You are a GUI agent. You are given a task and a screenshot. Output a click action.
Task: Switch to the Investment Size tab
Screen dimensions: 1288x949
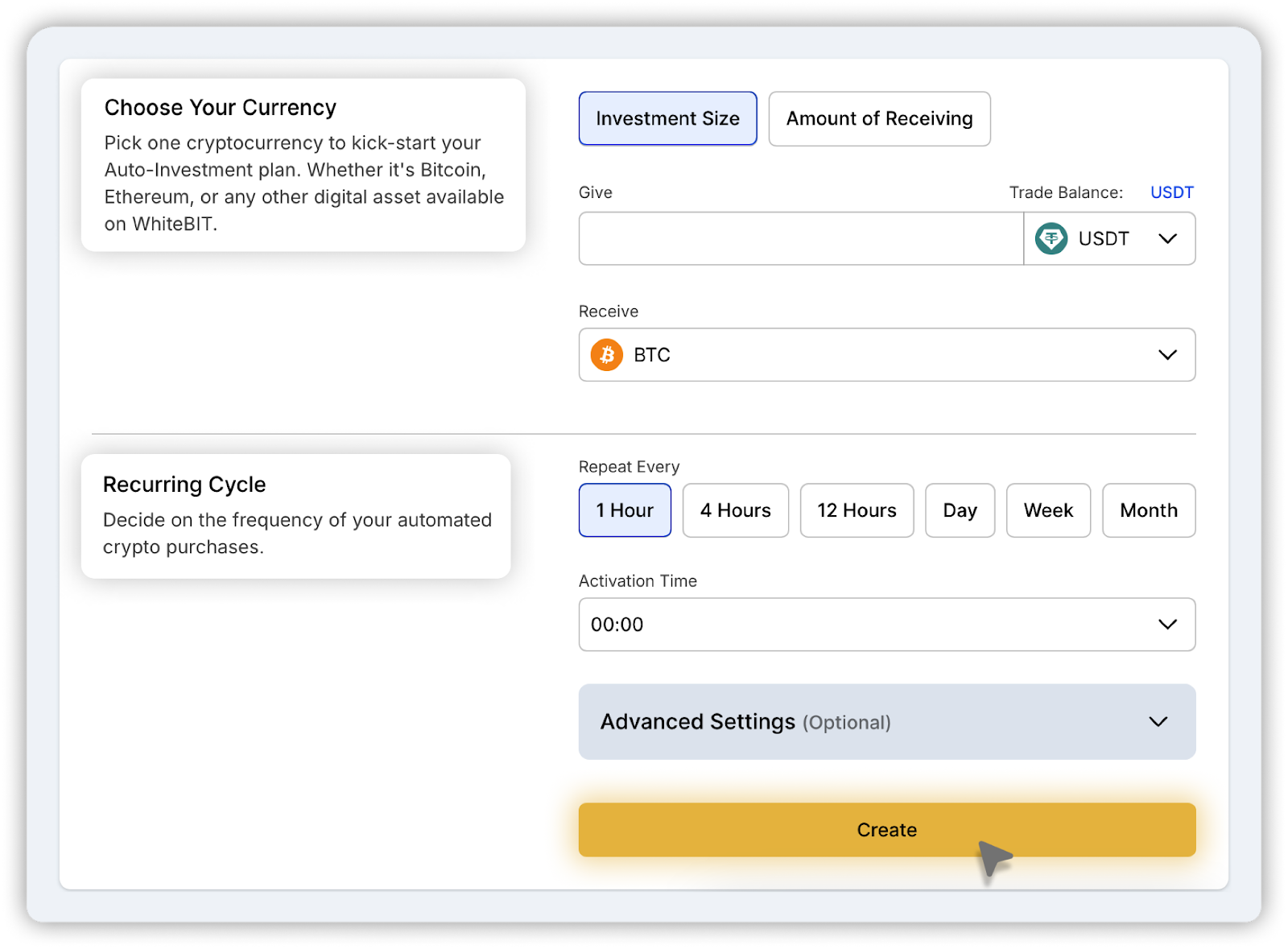point(667,119)
